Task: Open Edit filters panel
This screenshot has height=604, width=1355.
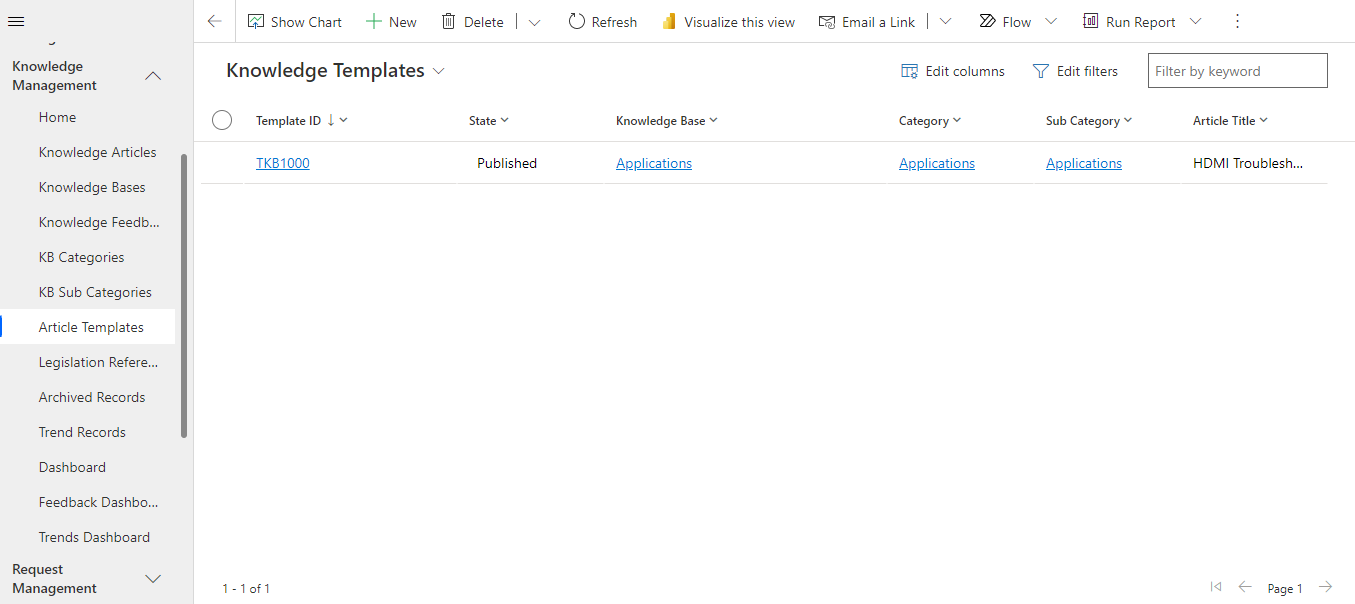Action: click(1075, 71)
